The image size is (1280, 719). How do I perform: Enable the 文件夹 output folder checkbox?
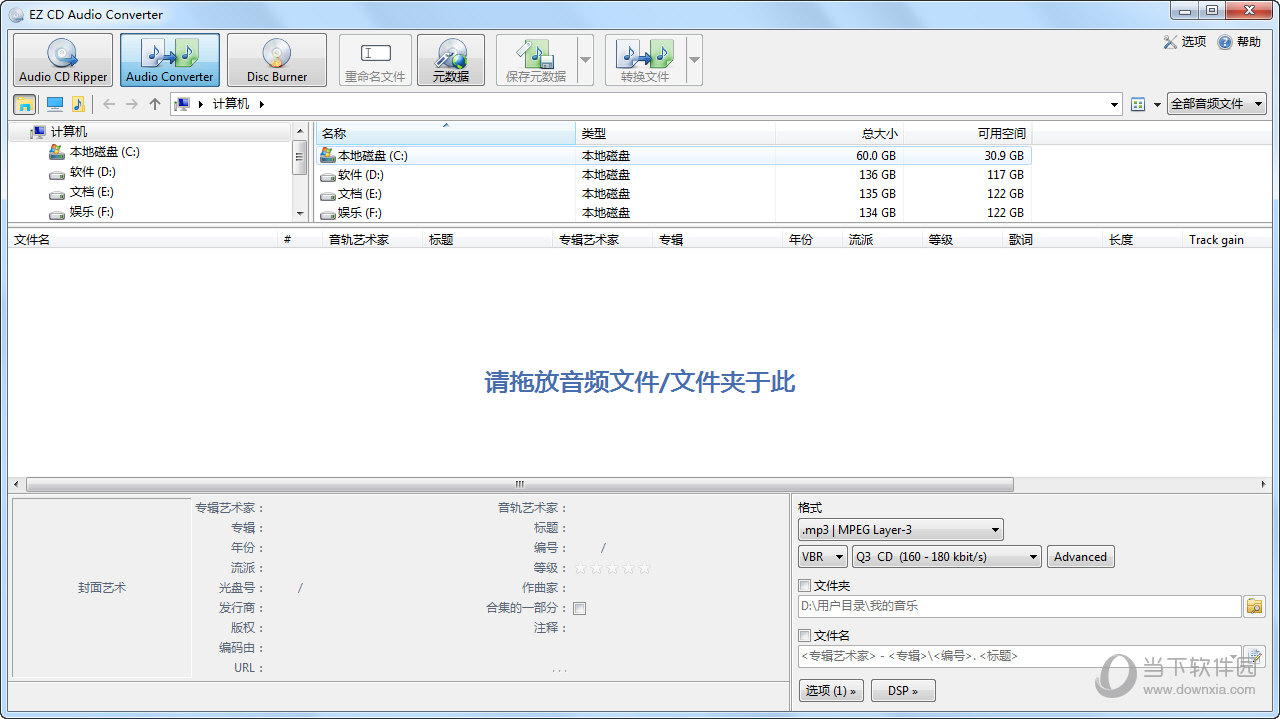point(805,586)
